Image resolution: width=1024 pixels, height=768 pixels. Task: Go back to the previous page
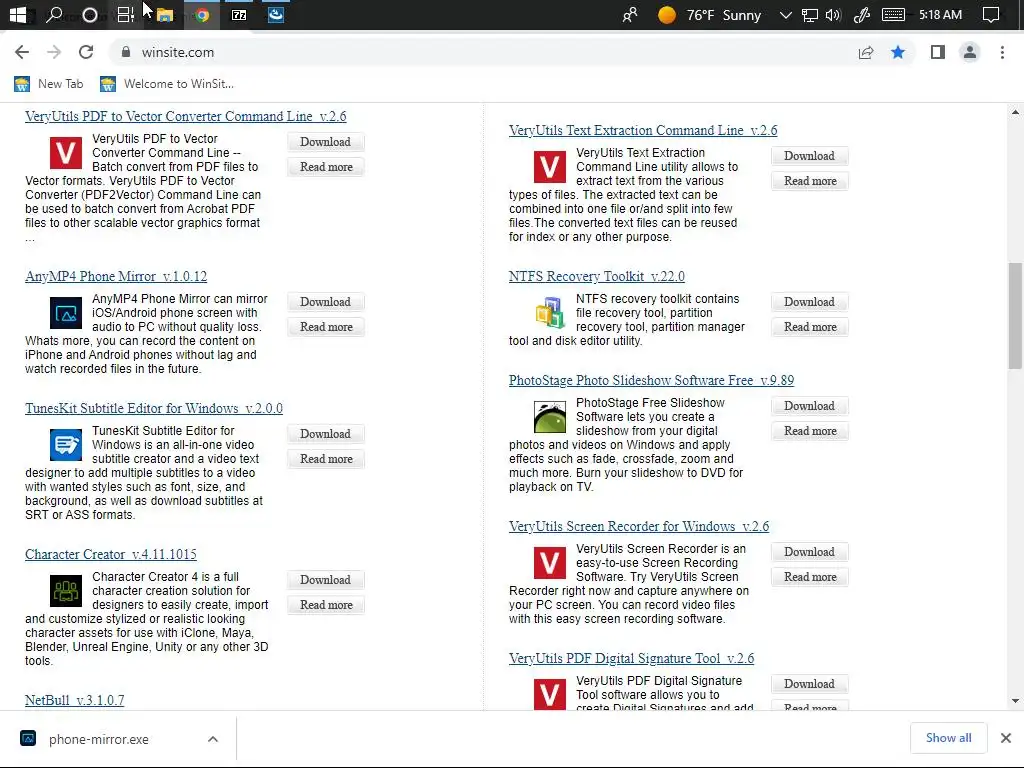click(x=22, y=52)
